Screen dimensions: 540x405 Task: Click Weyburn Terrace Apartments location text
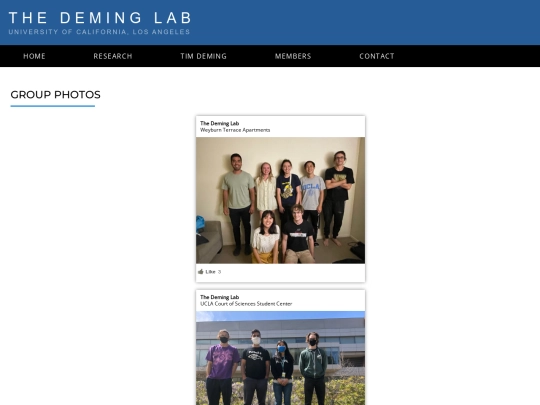pyautogui.click(x=235, y=130)
